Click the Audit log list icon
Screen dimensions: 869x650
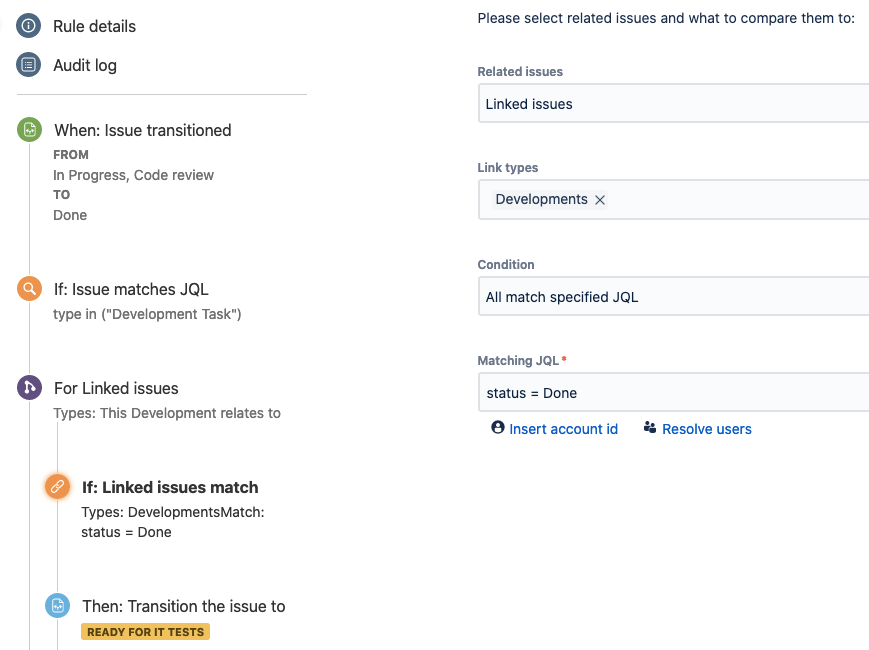[29, 65]
